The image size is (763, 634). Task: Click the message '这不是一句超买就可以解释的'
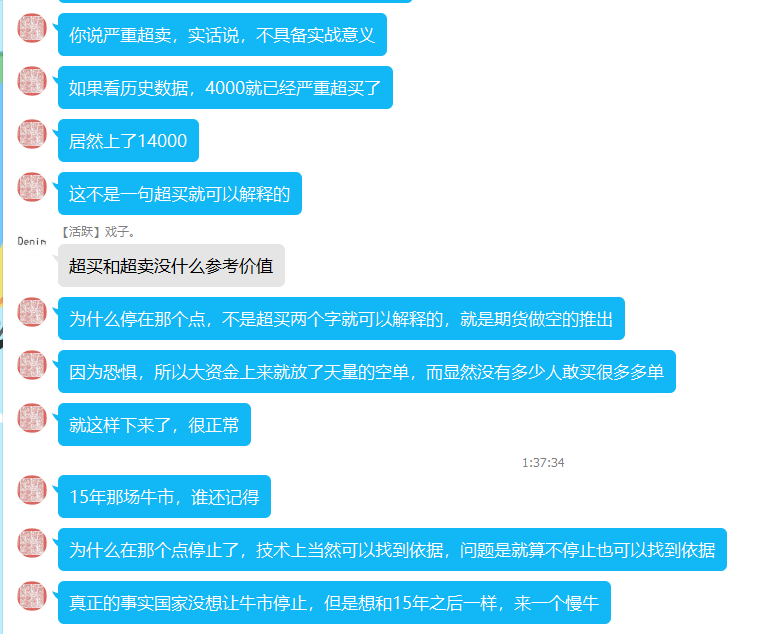[180, 194]
